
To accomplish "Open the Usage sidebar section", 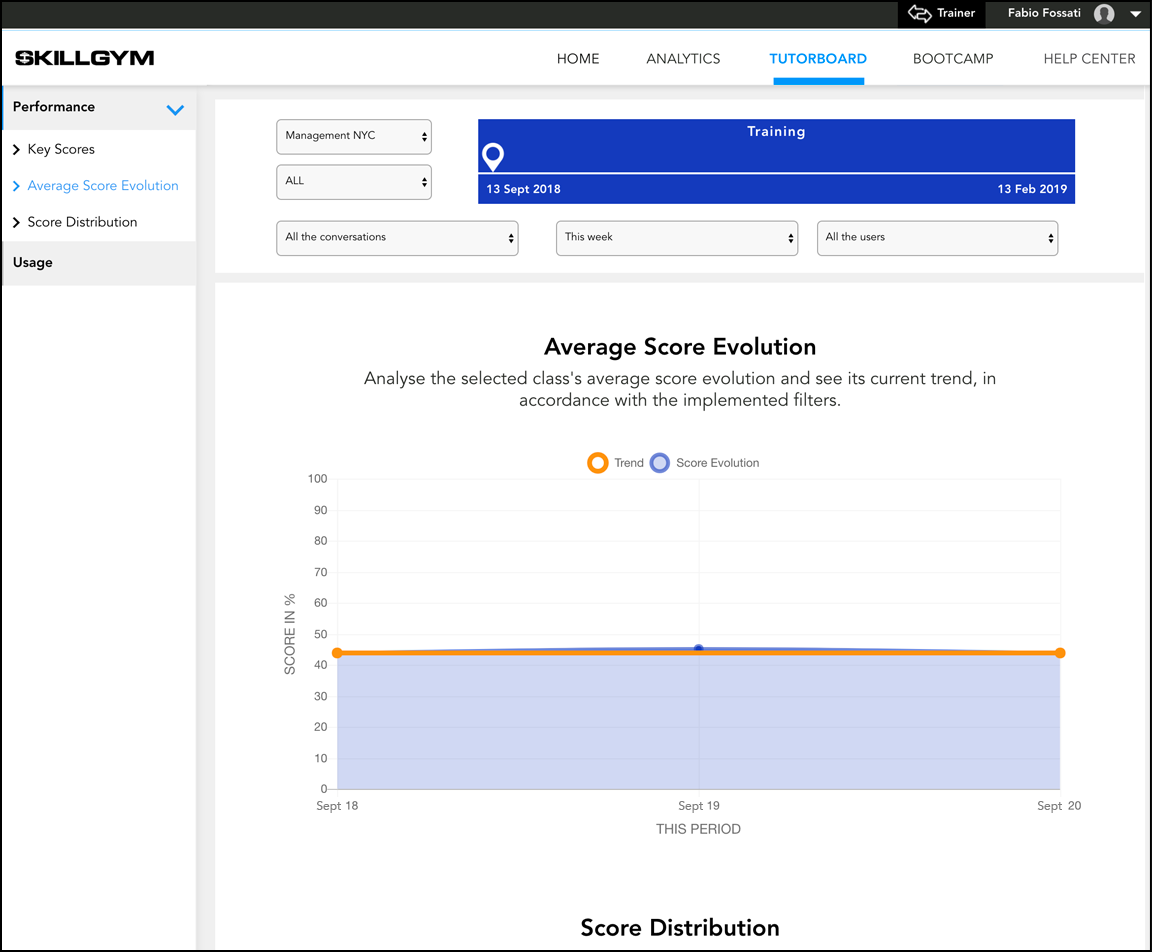I will pos(100,263).
